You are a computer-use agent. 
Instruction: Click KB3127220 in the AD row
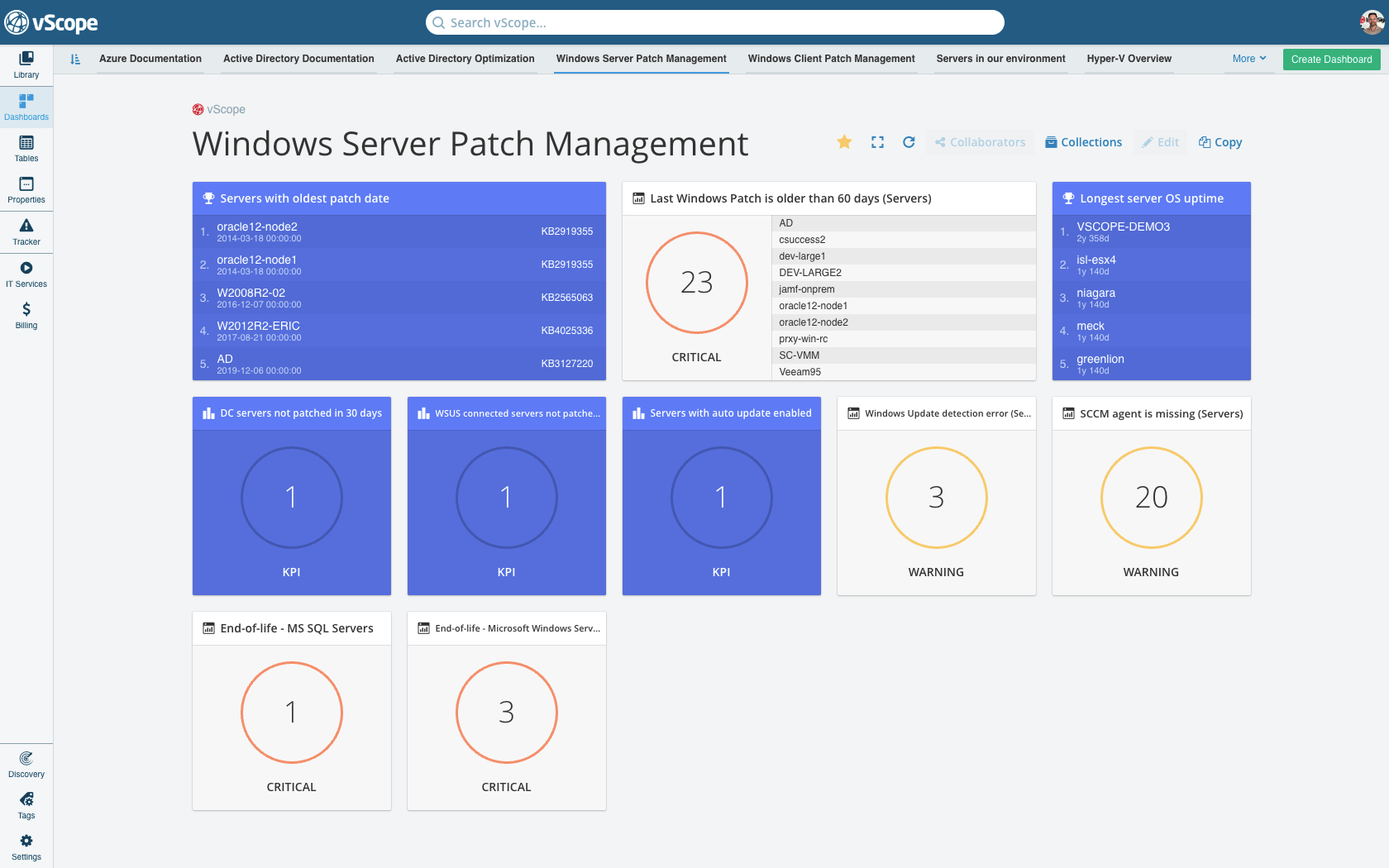coord(566,364)
